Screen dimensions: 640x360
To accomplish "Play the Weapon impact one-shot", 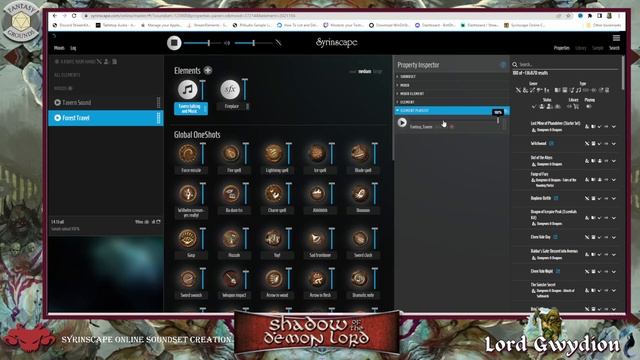I will (231, 278).
